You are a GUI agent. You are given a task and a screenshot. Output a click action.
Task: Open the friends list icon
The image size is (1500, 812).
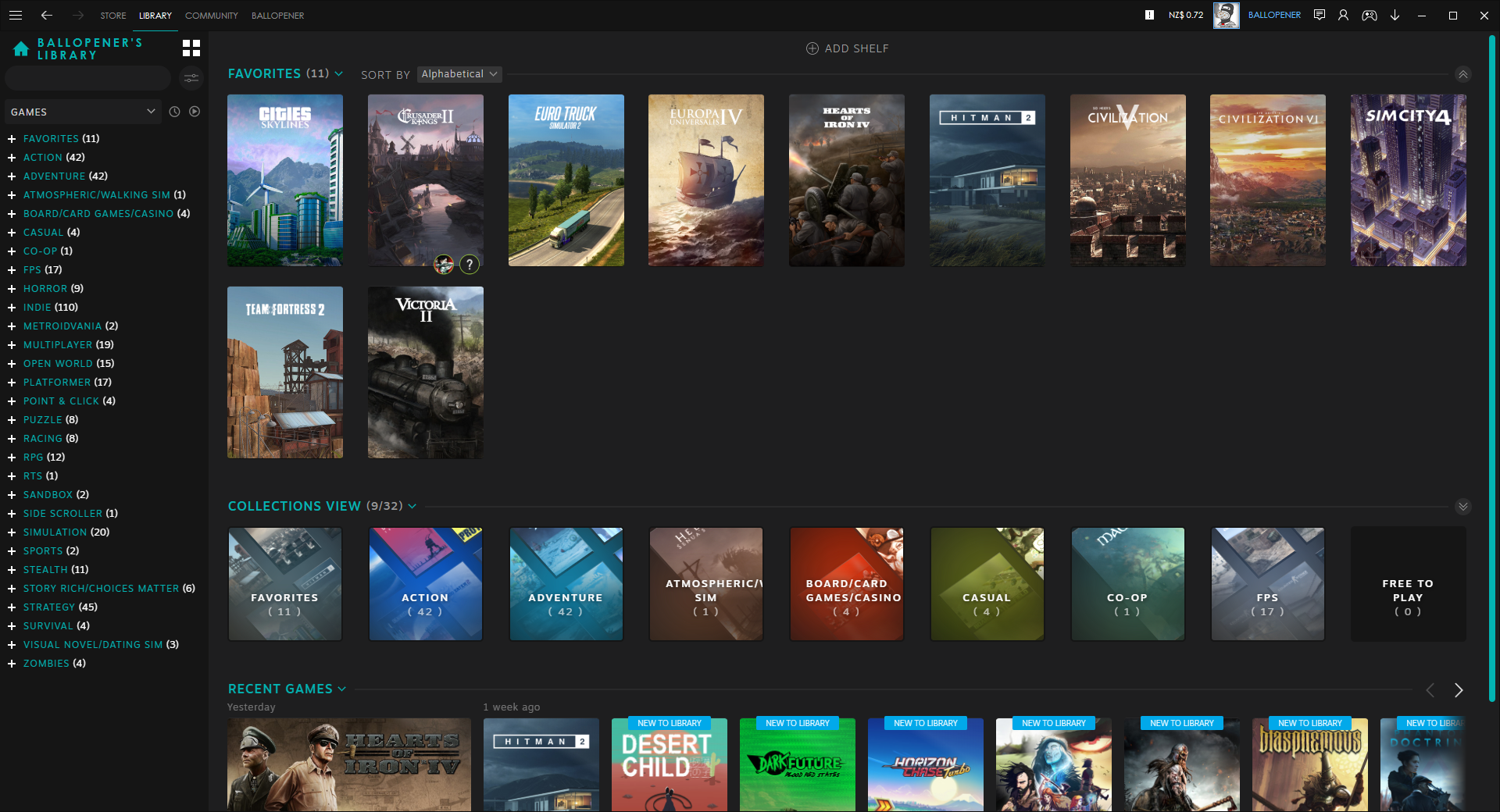coord(1344,15)
